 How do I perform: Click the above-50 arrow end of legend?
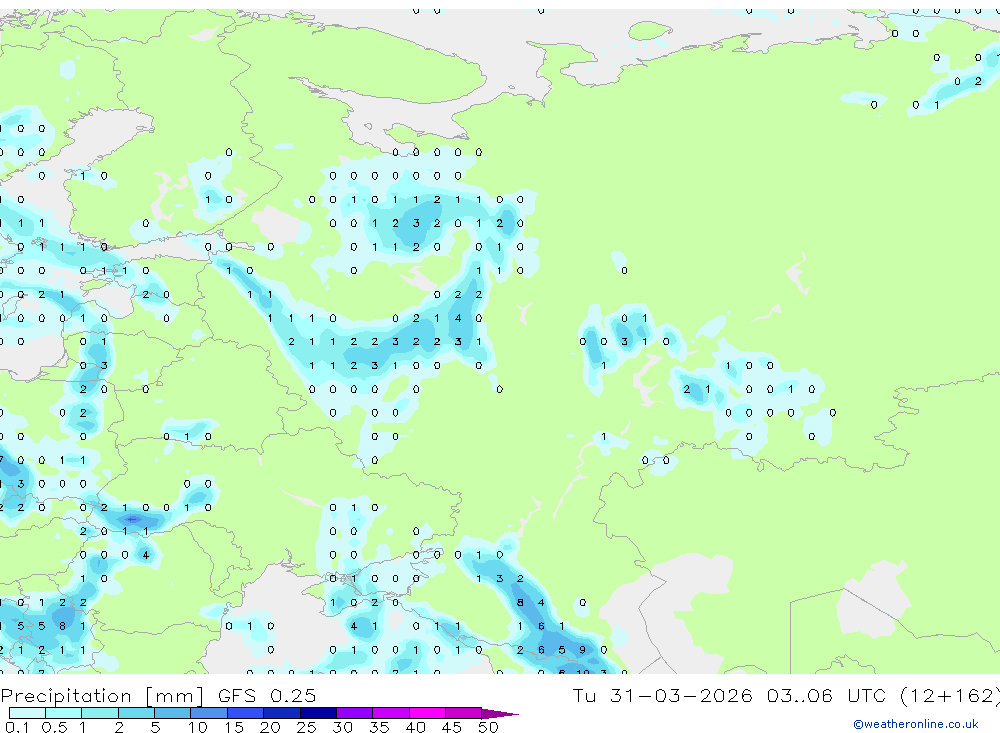500,713
